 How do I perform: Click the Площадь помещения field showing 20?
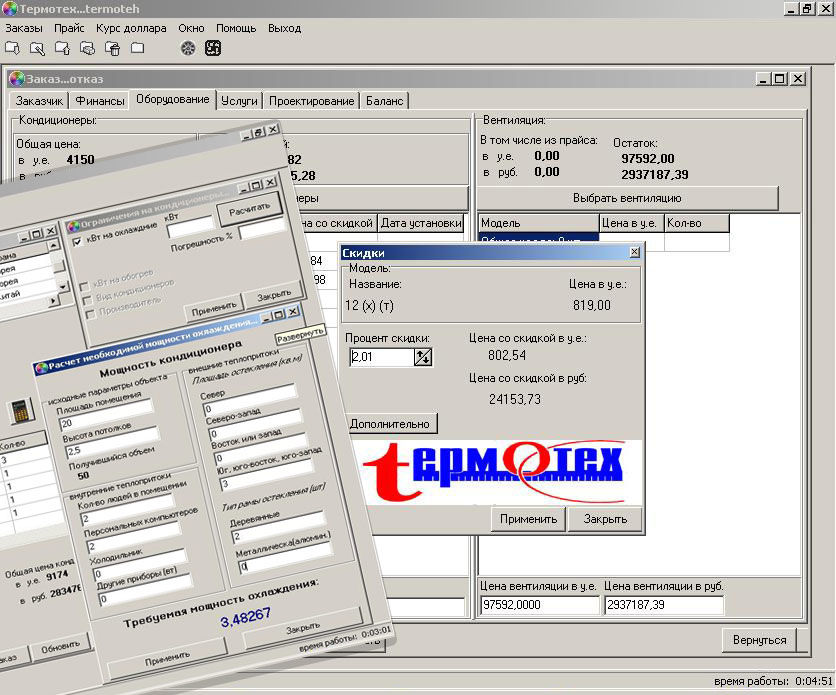pyautogui.click(x=107, y=416)
